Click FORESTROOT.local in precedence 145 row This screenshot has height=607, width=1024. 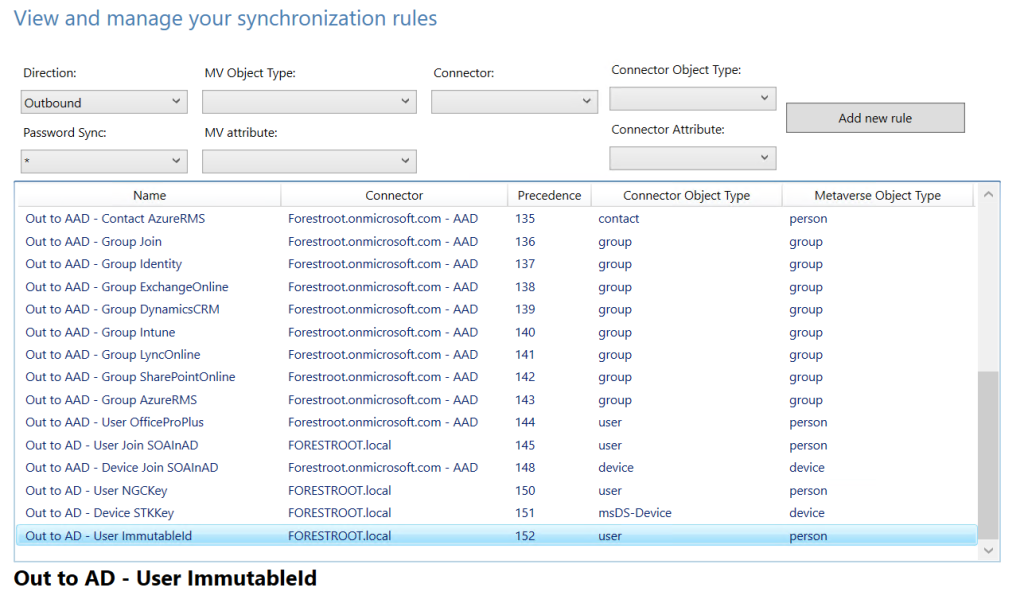pos(340,445)
